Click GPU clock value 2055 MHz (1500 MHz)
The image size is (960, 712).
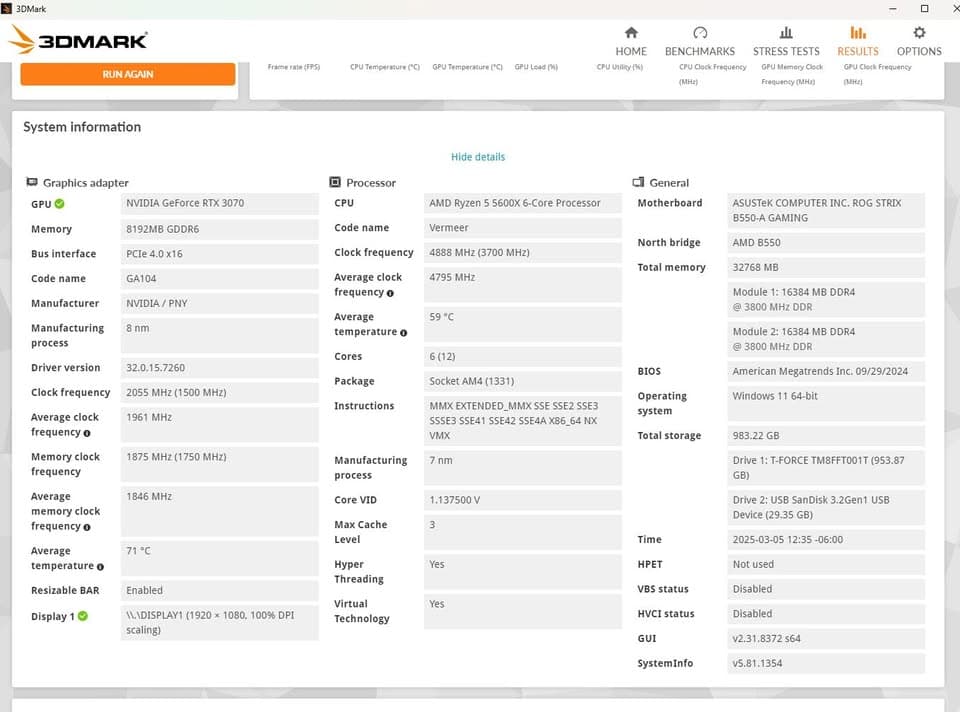220,392
